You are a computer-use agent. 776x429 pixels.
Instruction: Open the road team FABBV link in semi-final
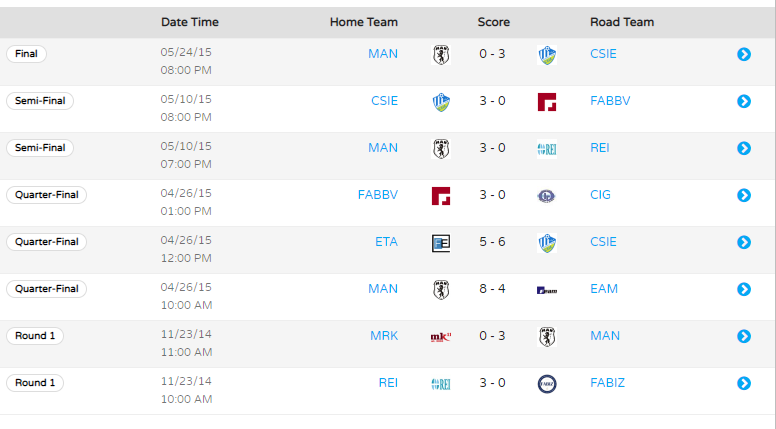point(610,100)
